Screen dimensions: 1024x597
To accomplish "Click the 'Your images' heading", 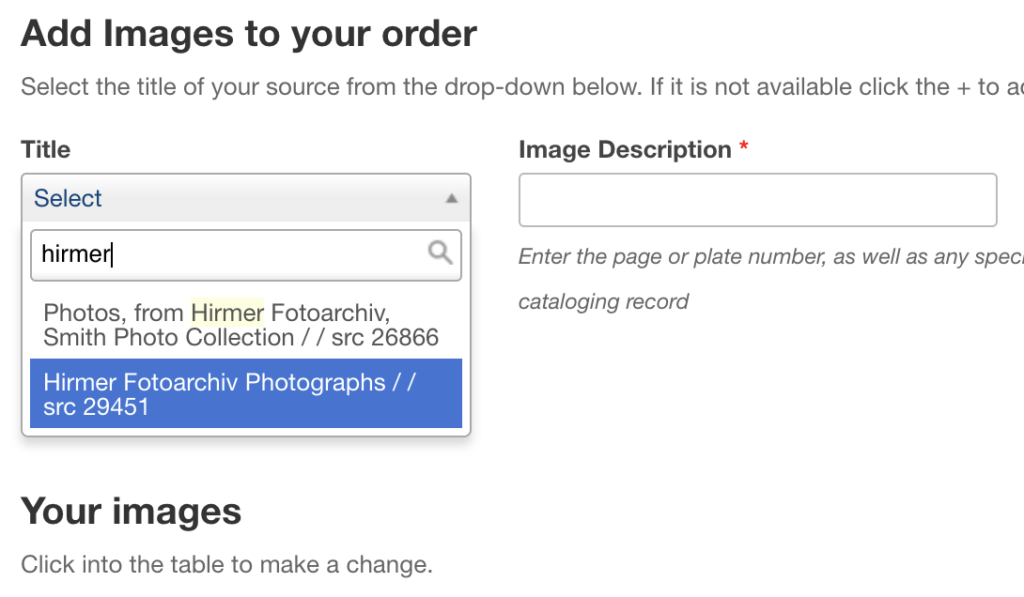I will [x=131, y=511].
